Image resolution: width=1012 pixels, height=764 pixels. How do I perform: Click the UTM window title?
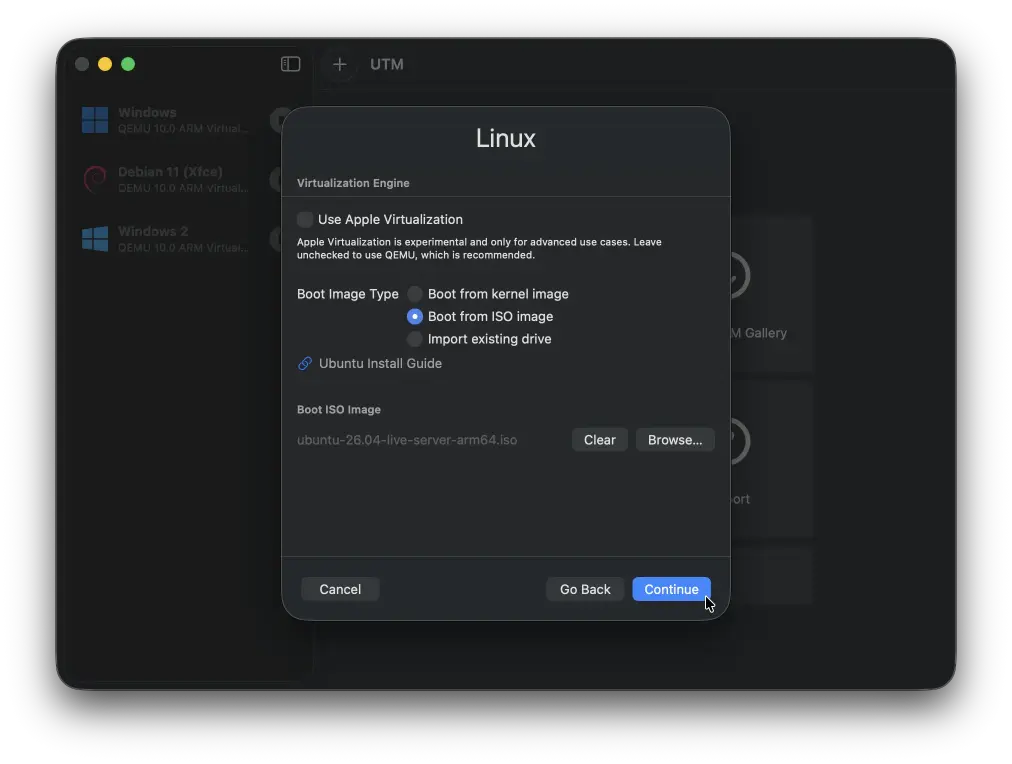(387, 64)
